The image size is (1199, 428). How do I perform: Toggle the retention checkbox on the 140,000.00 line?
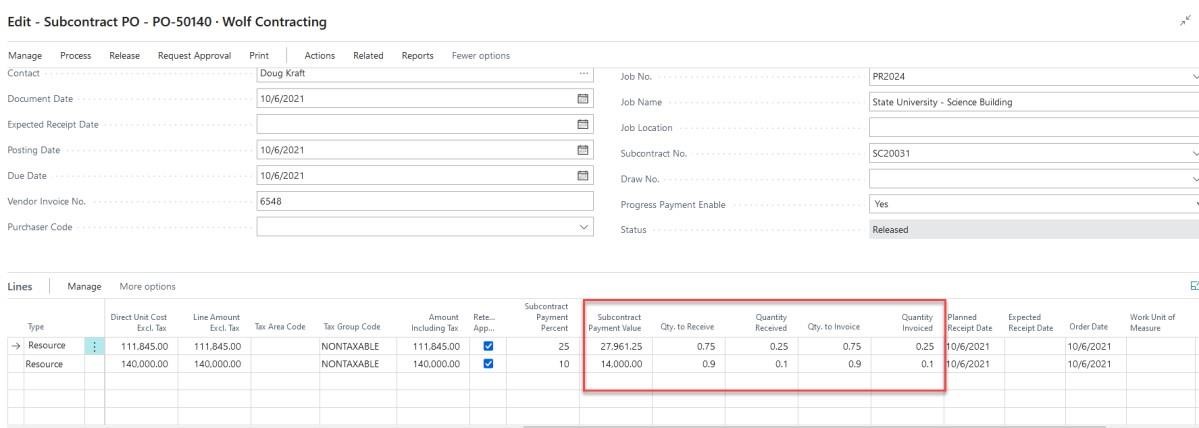coord(488,365)
